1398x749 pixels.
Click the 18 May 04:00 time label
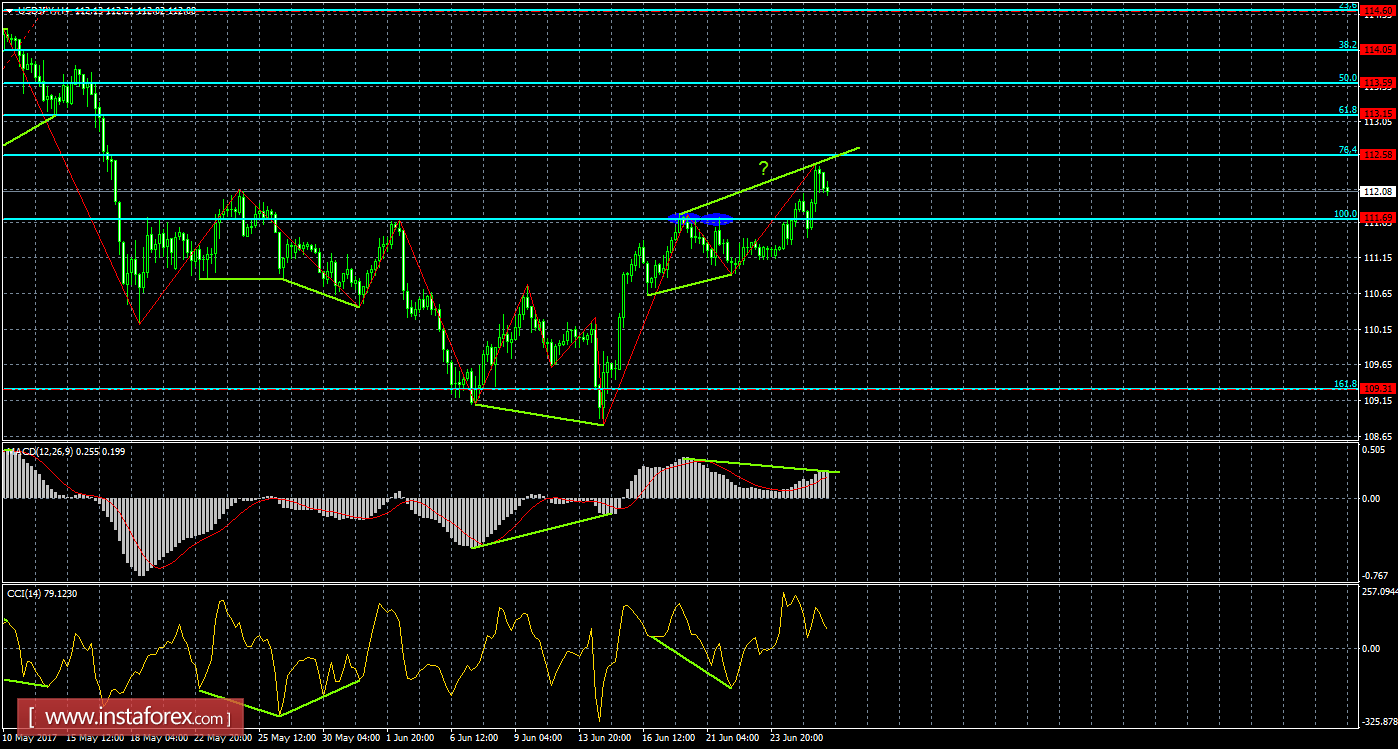(x=158, y=739)
